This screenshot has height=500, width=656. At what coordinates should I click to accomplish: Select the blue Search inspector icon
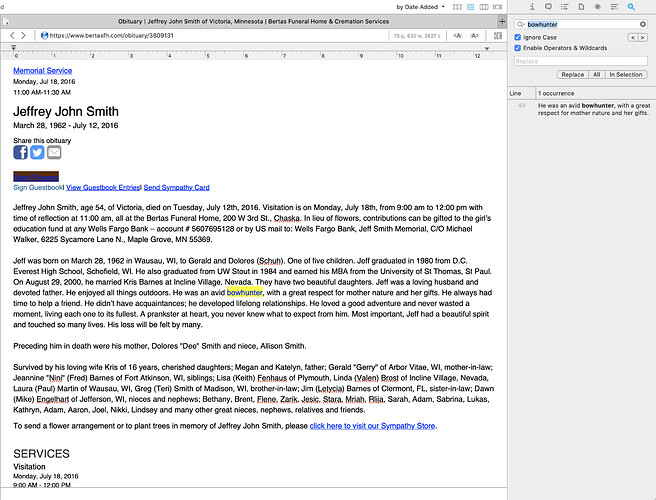631,7
